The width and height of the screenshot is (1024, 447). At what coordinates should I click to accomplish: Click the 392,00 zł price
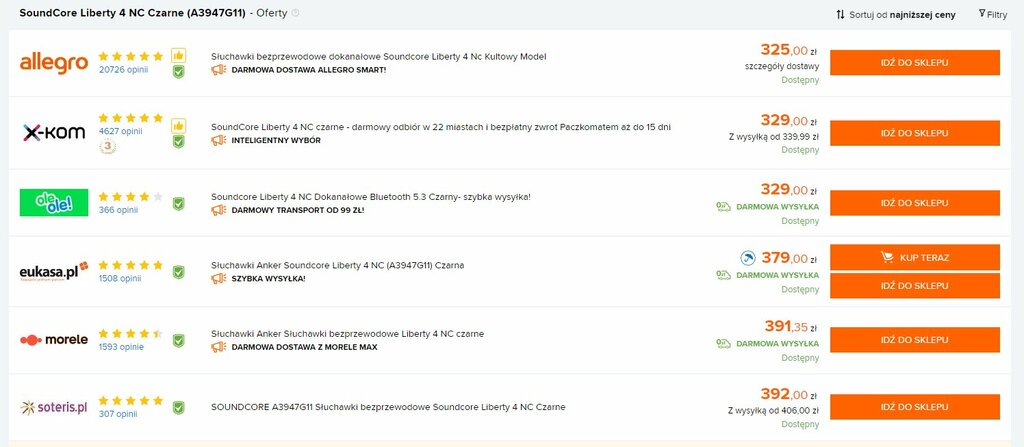click(789, 394)
